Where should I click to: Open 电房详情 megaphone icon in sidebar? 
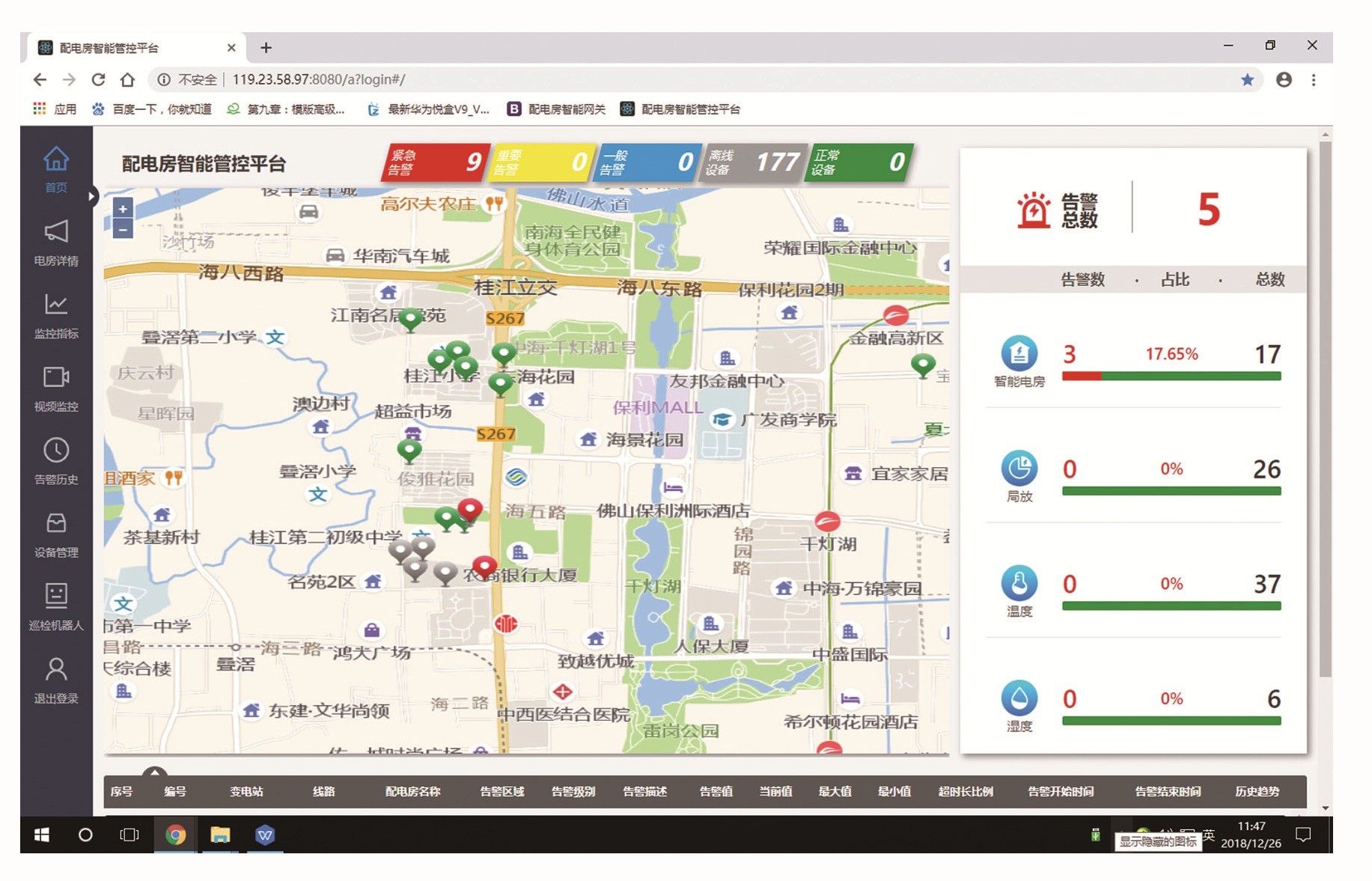tap(56, 231)
